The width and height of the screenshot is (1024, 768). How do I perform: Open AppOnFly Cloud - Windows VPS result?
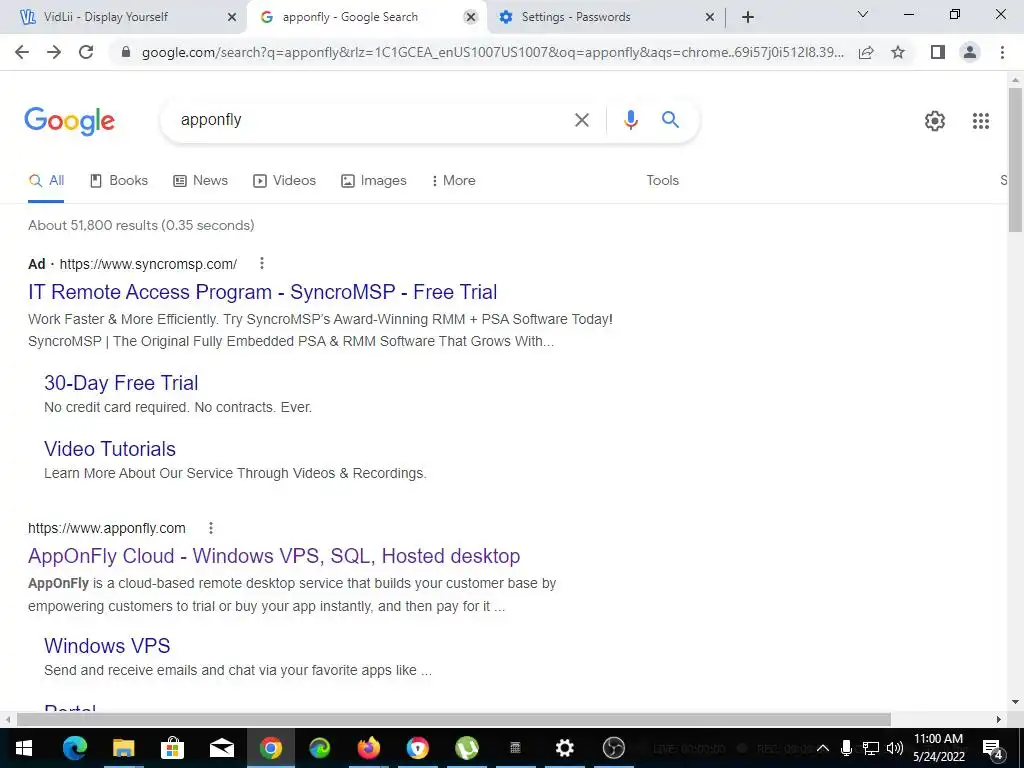[274, 556]
